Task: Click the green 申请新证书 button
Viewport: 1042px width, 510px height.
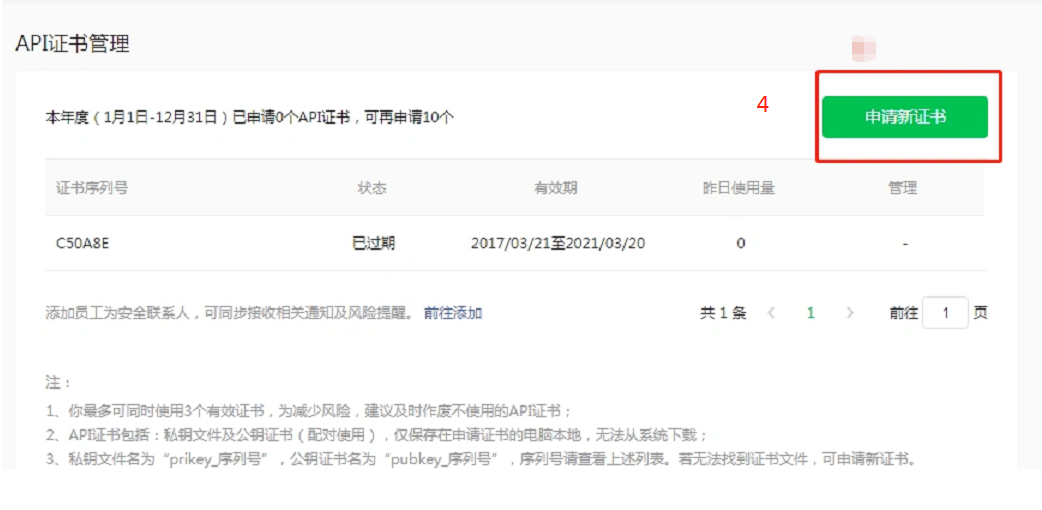Action: pos(904,117)
